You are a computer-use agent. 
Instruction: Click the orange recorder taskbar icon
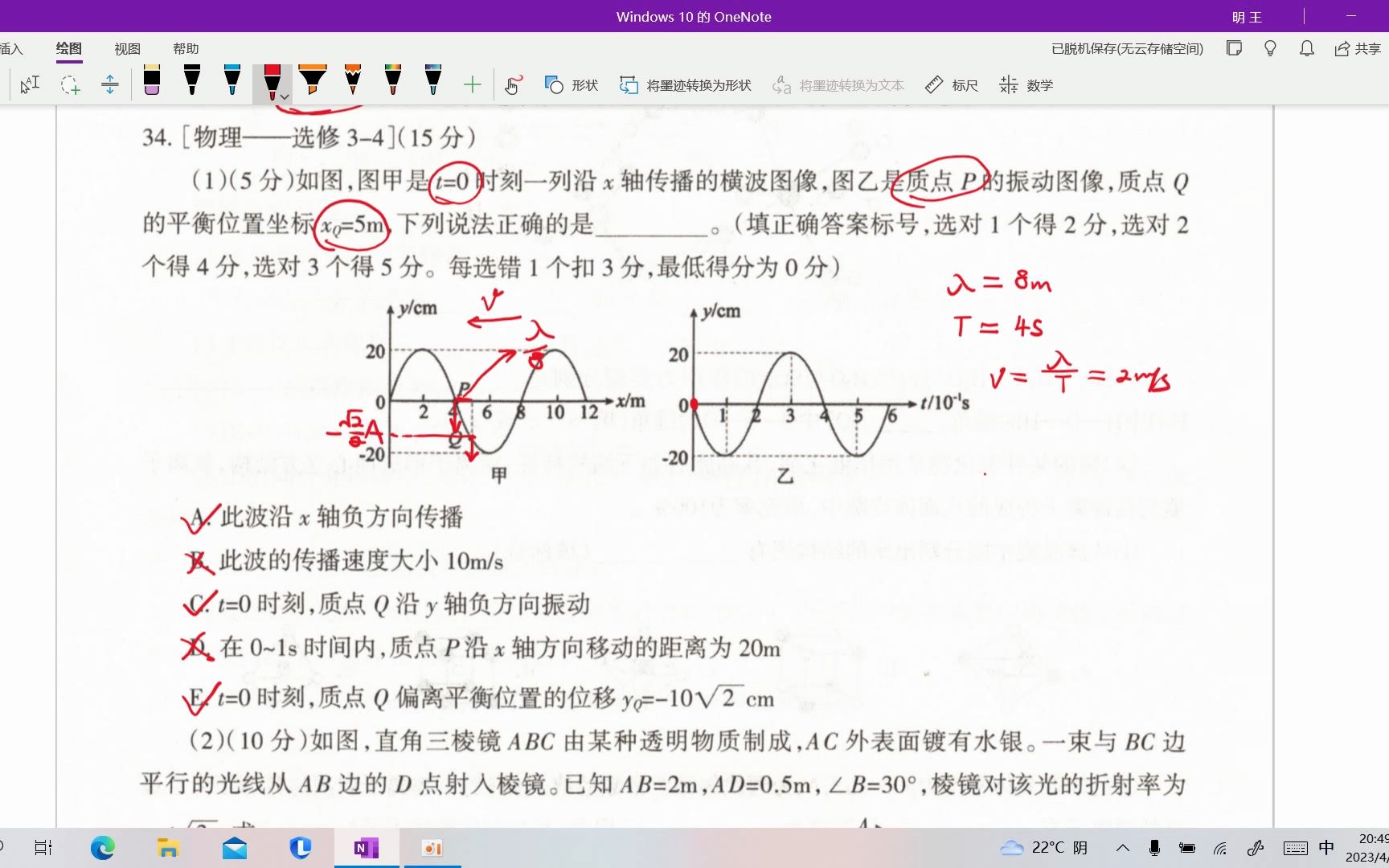click(432, 848)
